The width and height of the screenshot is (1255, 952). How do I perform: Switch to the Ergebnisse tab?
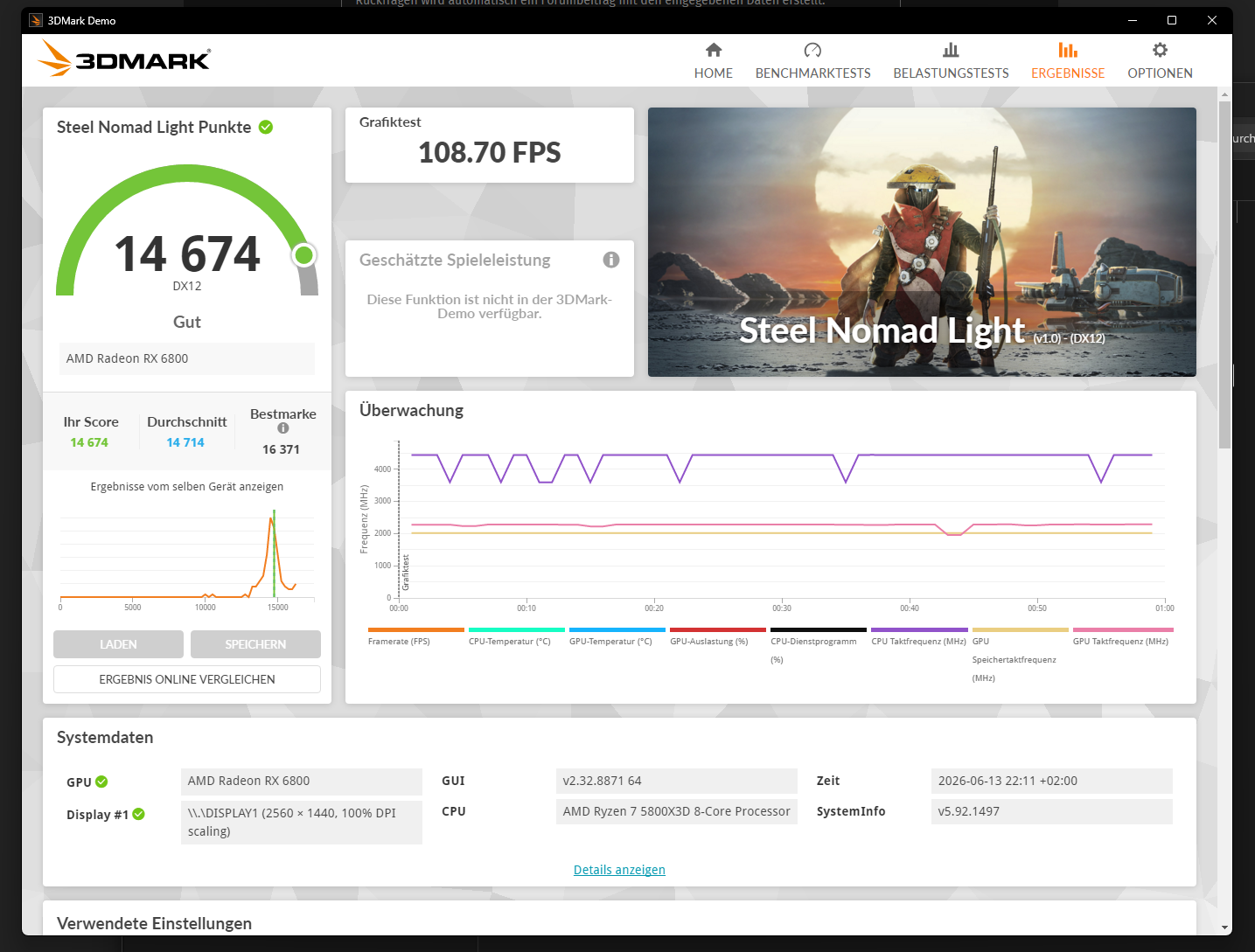[x=1068, y=60]
